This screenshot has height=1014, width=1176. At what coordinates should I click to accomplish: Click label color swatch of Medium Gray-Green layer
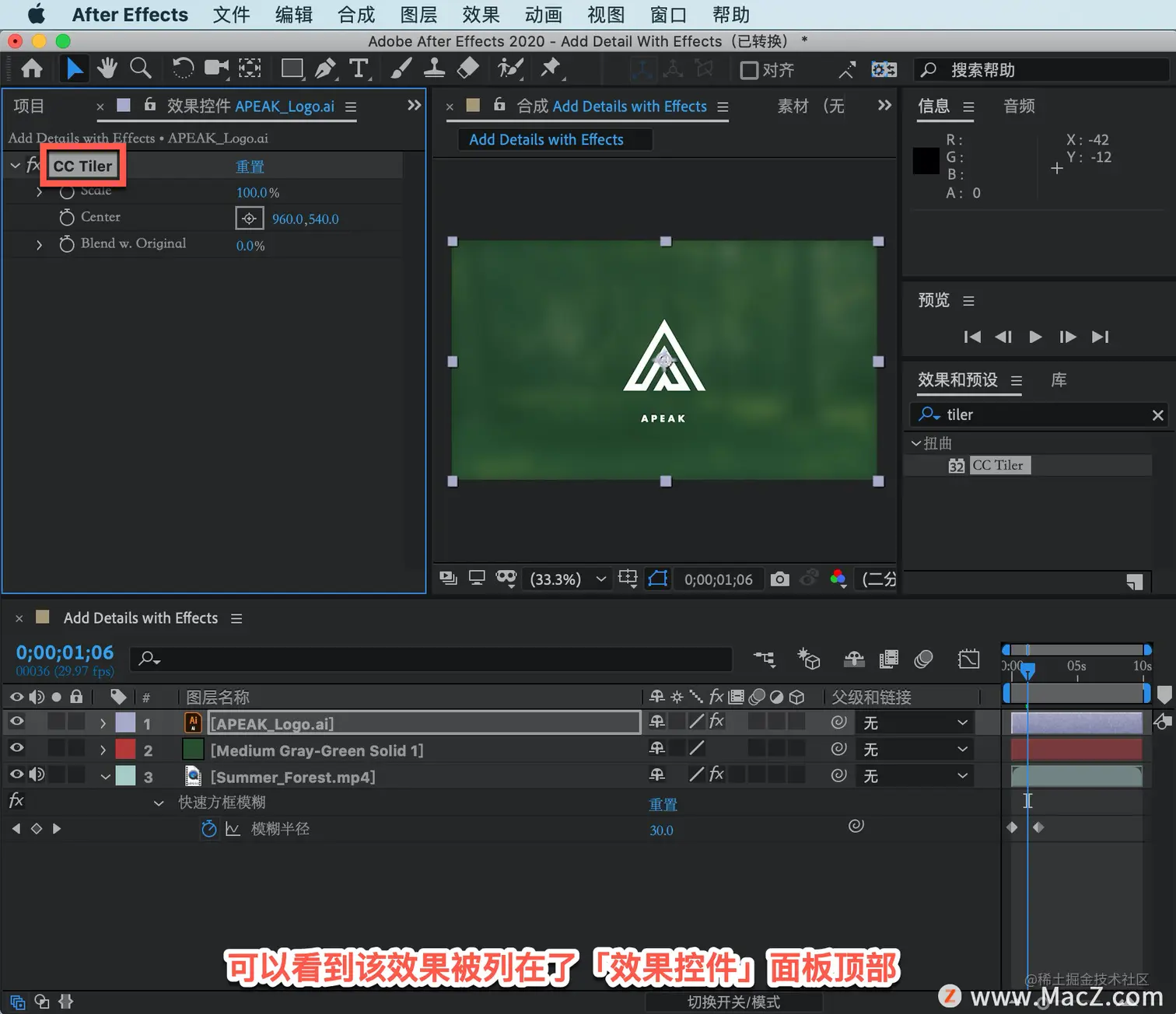(125, 749)
